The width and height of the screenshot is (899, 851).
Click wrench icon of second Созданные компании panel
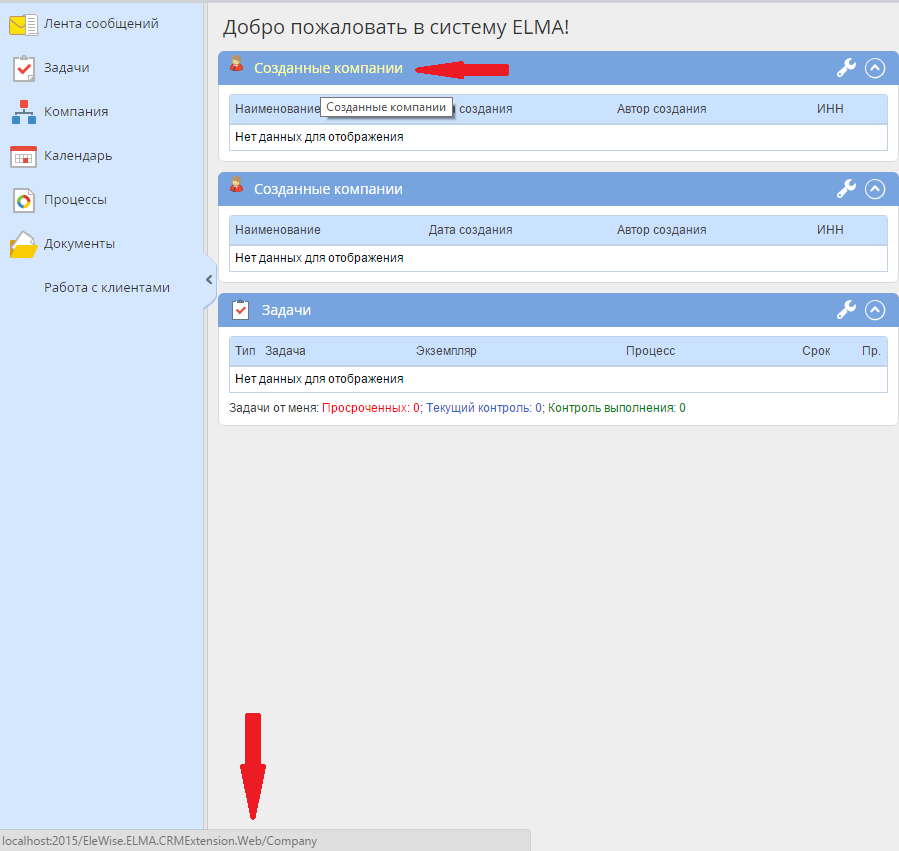tap(846, 189)
